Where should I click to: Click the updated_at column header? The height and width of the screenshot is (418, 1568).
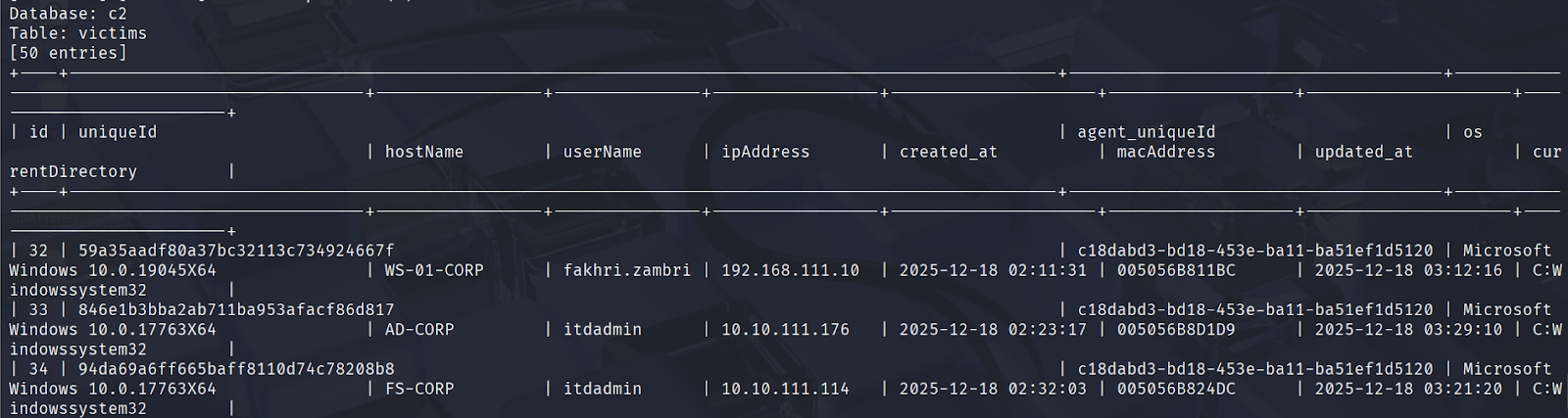point(1363,152)
